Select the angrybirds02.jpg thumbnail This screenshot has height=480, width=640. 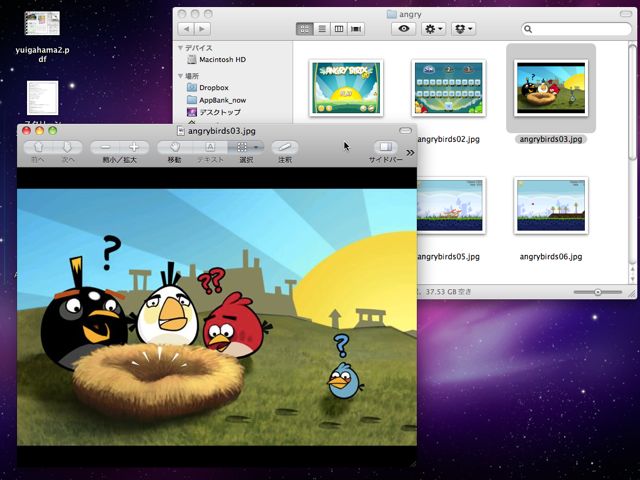pyautogui.click(x=449, y=88)
